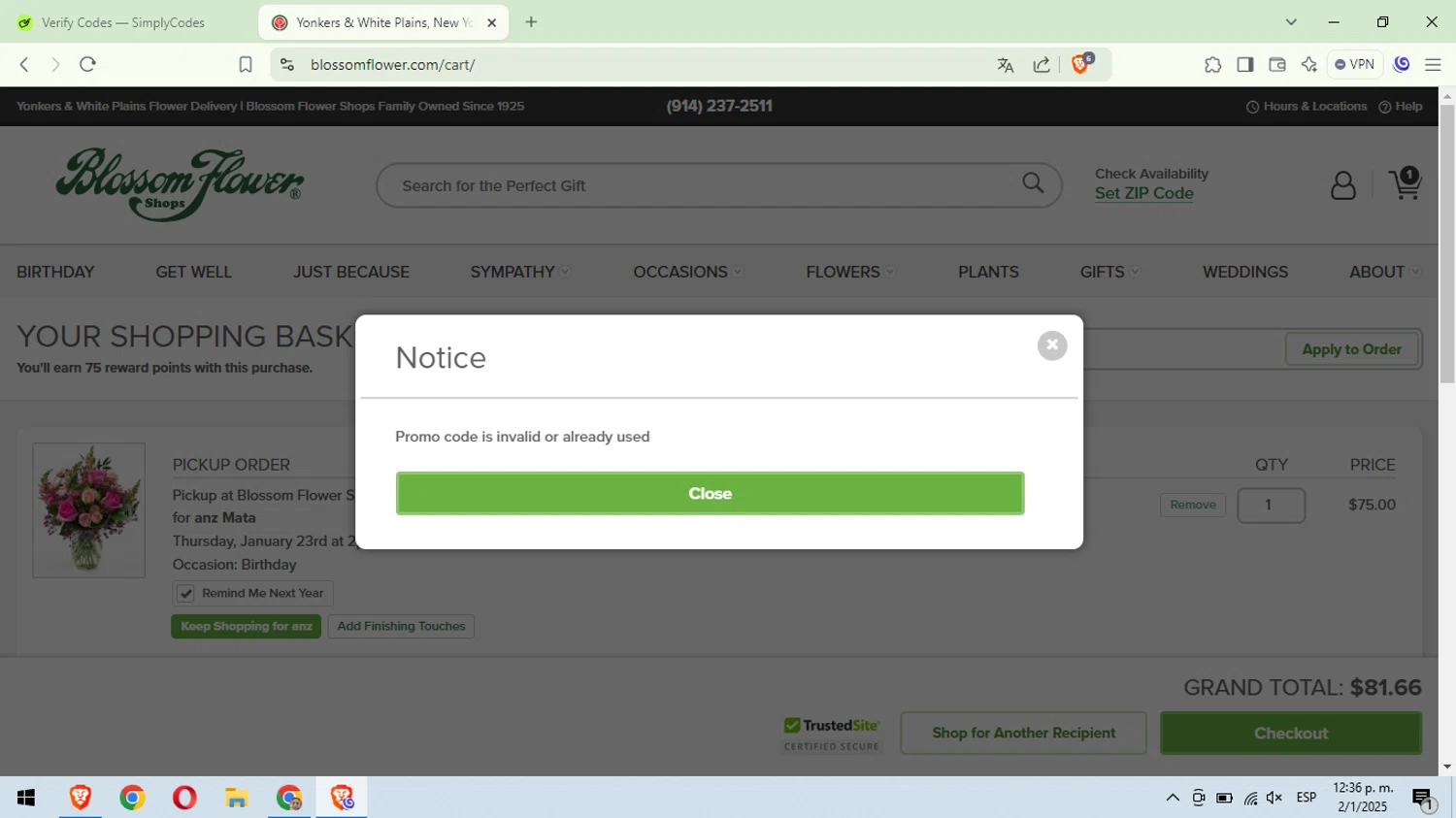Expand the GIFTS dropdown menu
Screen dimensions: 1456x818
[x=1109, y=272]
